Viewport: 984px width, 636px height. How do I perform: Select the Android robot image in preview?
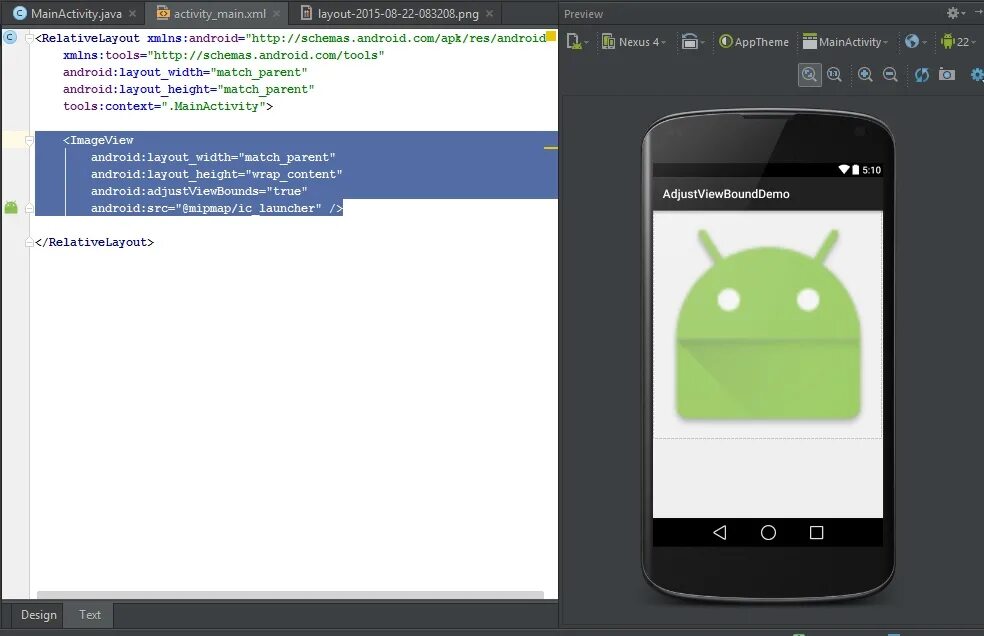768,325
